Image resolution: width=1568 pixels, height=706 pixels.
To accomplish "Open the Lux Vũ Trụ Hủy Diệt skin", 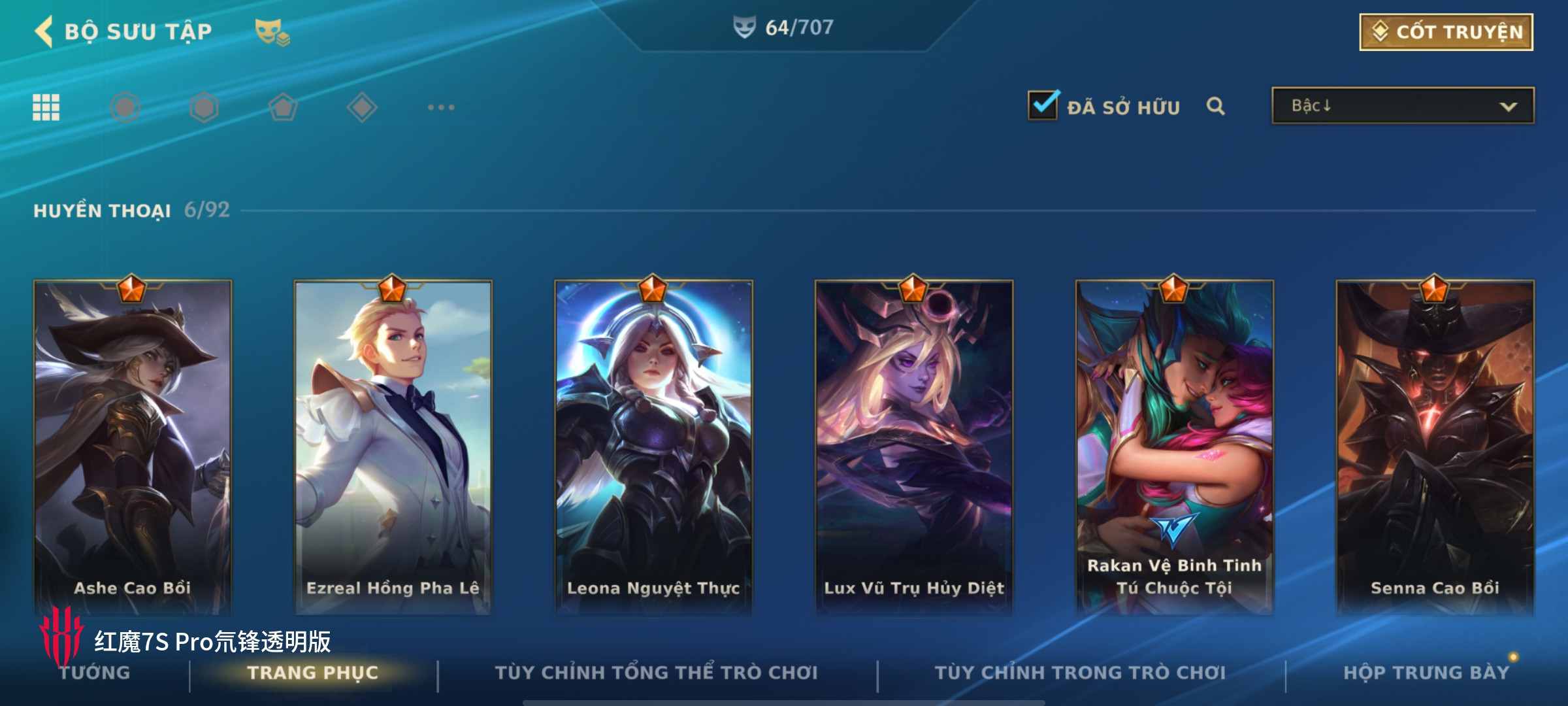I will pyautogui.click(x=914, y=446).
